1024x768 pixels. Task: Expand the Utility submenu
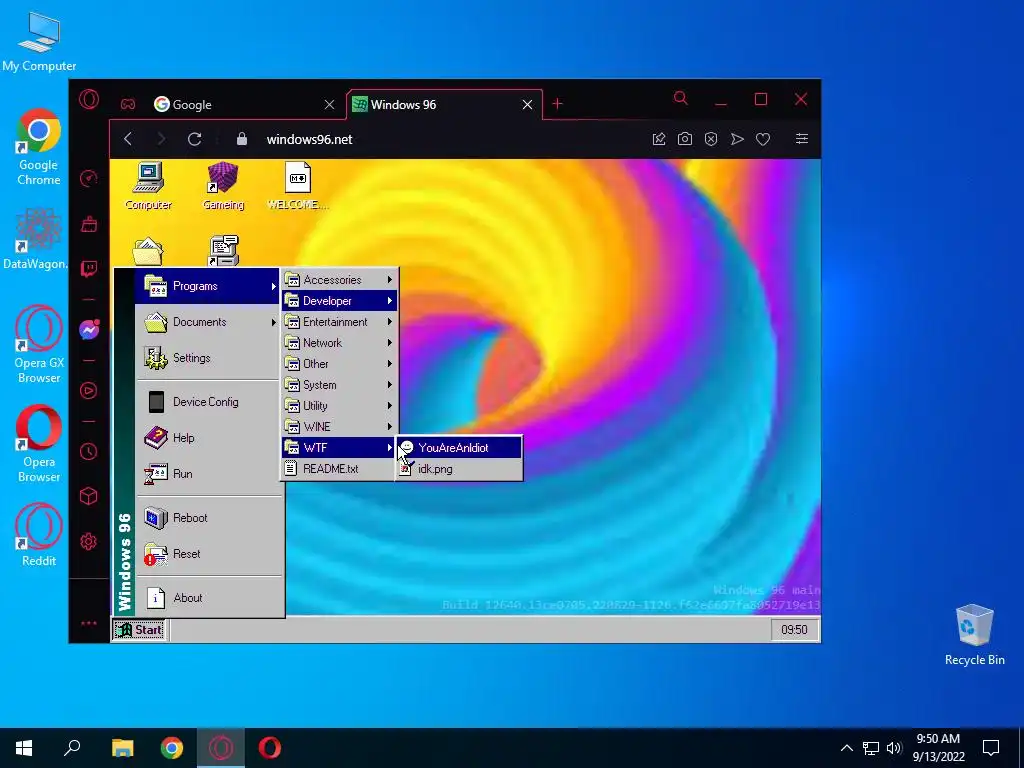pos(340,406)
